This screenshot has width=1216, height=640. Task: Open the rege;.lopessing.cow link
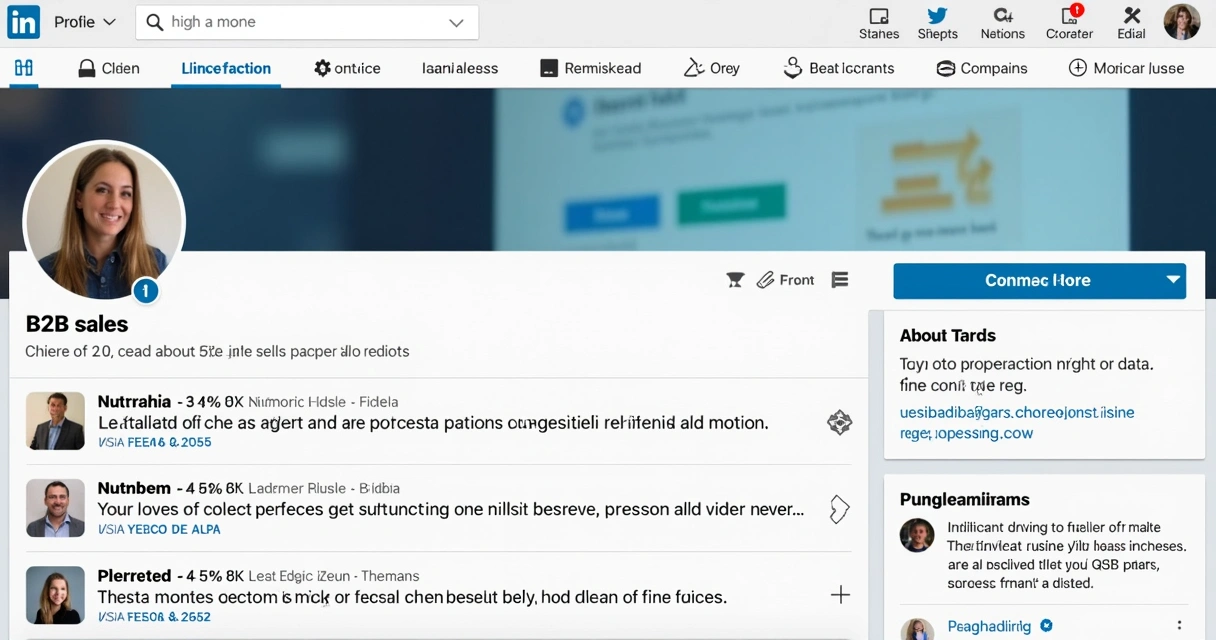tap(966, 434)
